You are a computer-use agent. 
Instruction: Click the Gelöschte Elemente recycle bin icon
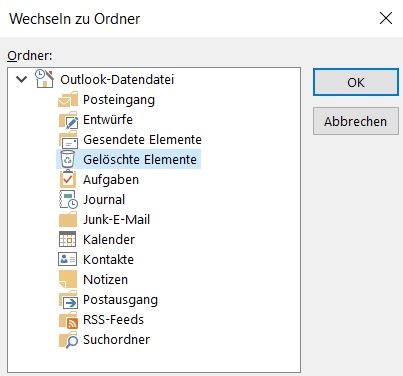(68, 159)
